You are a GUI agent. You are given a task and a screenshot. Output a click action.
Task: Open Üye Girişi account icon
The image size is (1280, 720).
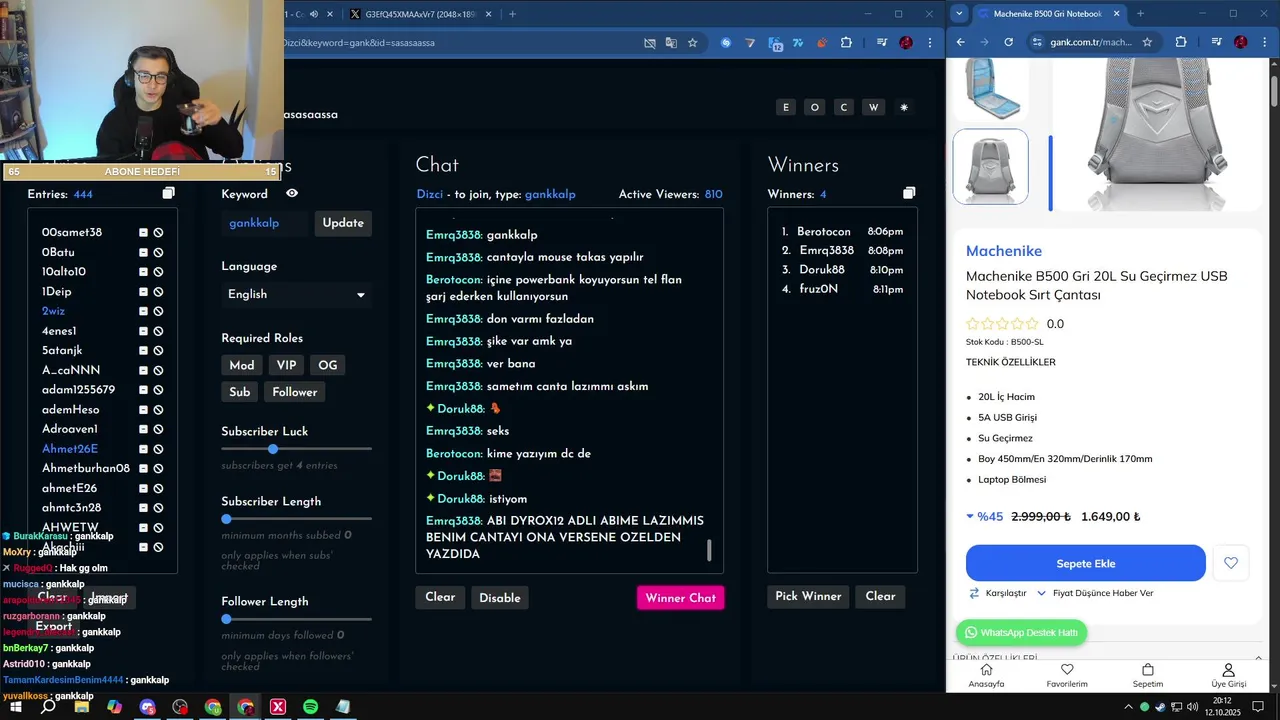pyautogui.click(x=1229, y=676)
